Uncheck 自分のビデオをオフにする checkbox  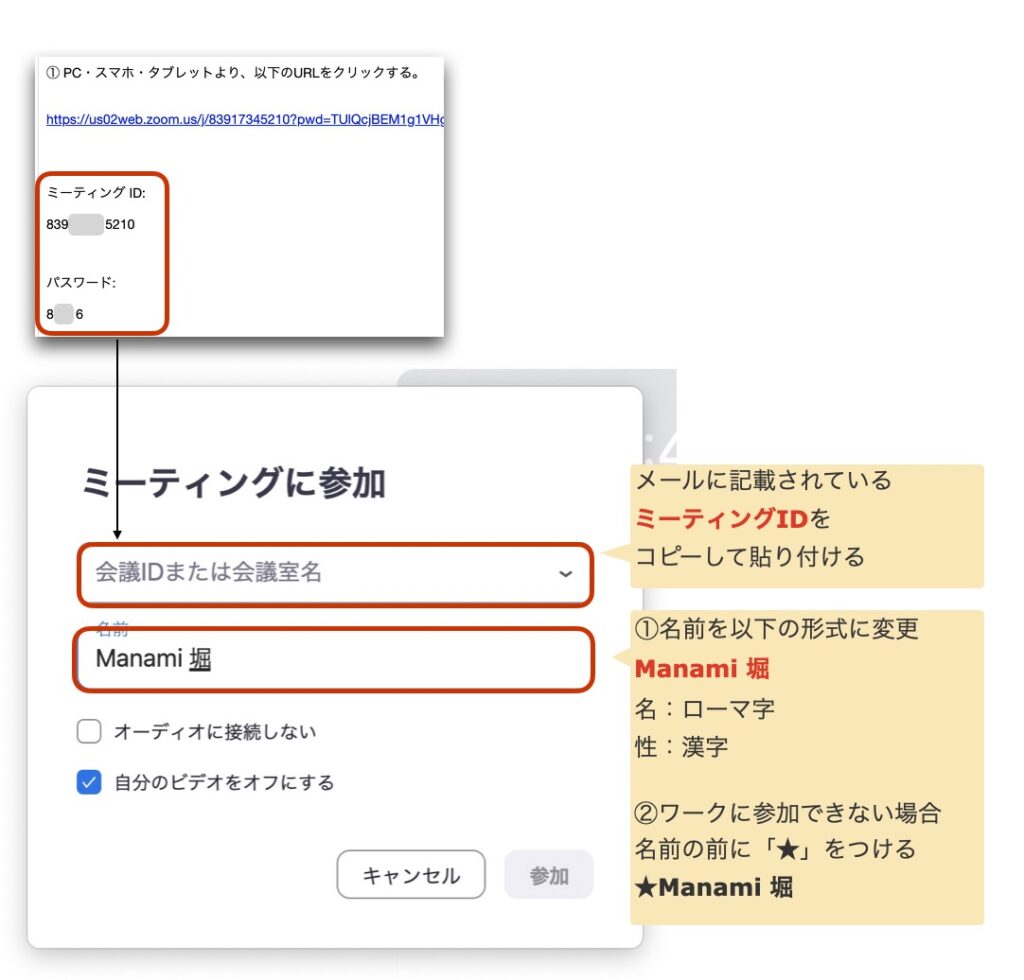89,782
